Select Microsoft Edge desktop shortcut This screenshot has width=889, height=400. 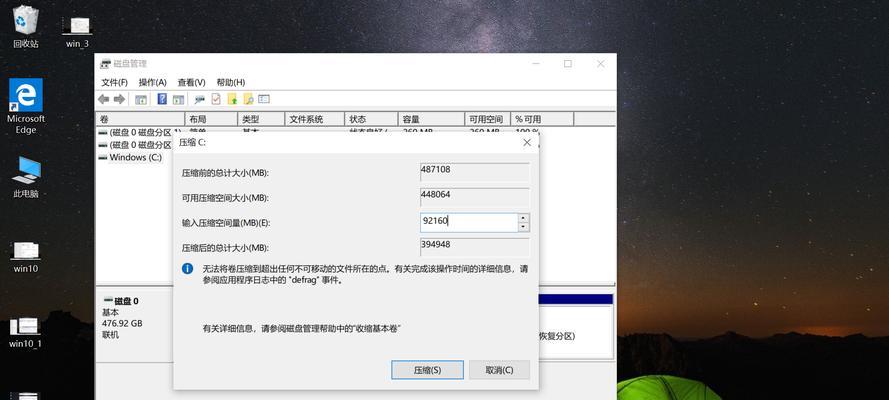point(26,107)
